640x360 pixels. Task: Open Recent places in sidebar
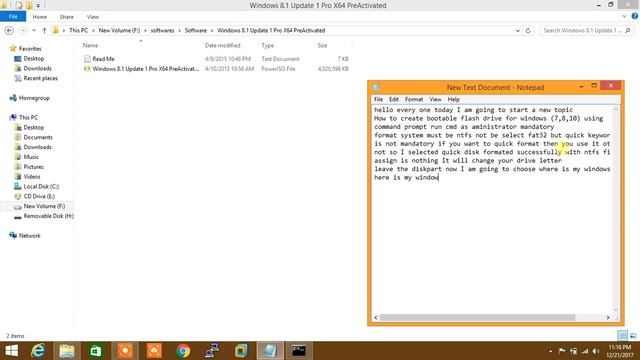(x=40, y=78)
